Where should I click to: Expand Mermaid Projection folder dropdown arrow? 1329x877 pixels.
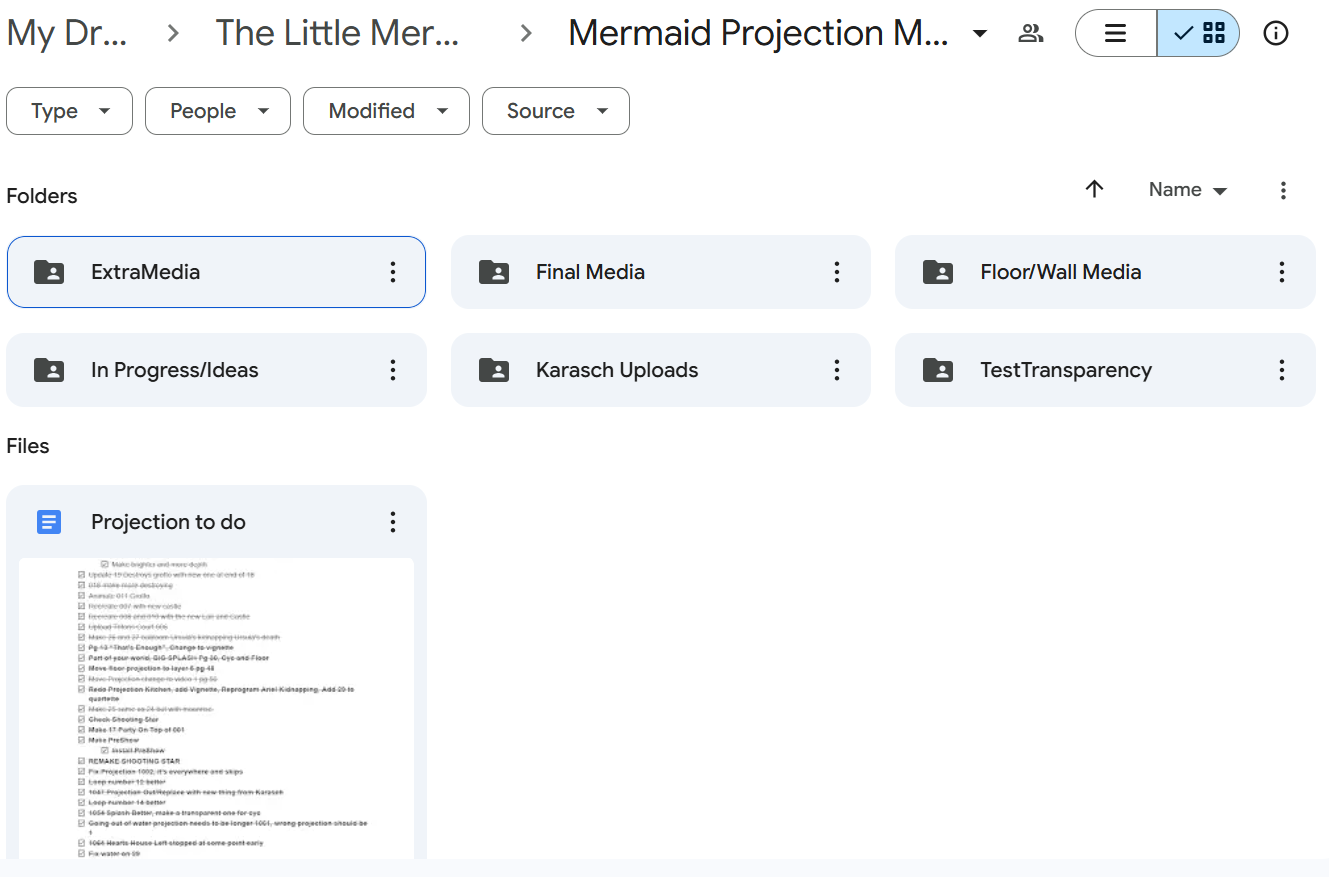tap(980, 33)
